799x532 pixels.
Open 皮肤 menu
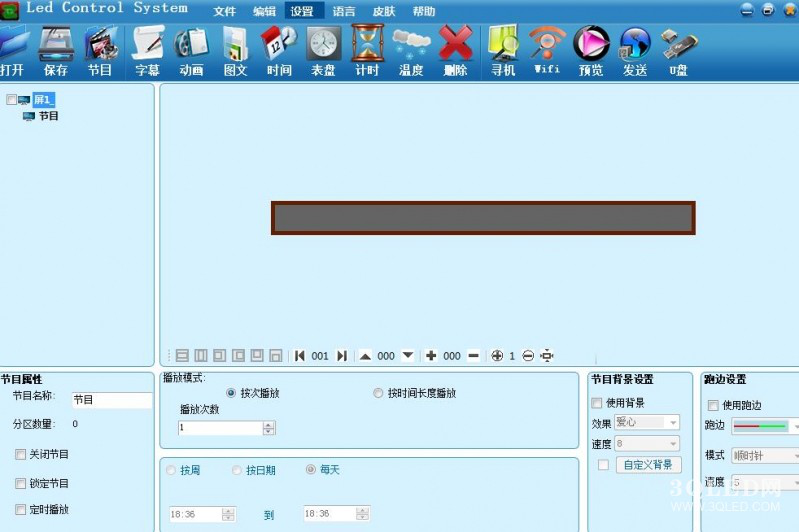point(384,11)
